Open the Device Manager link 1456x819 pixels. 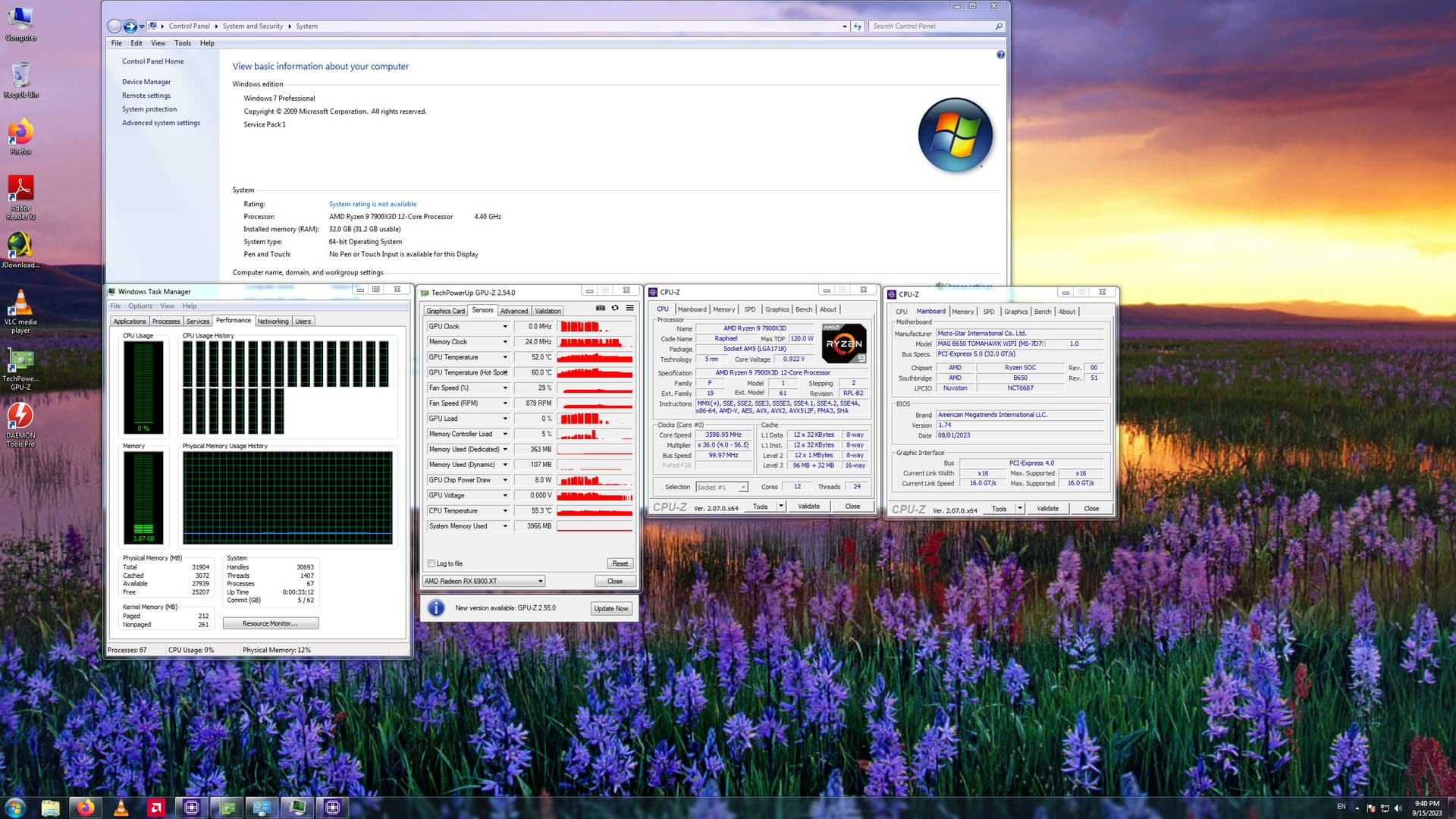click(x=146, y=82)
